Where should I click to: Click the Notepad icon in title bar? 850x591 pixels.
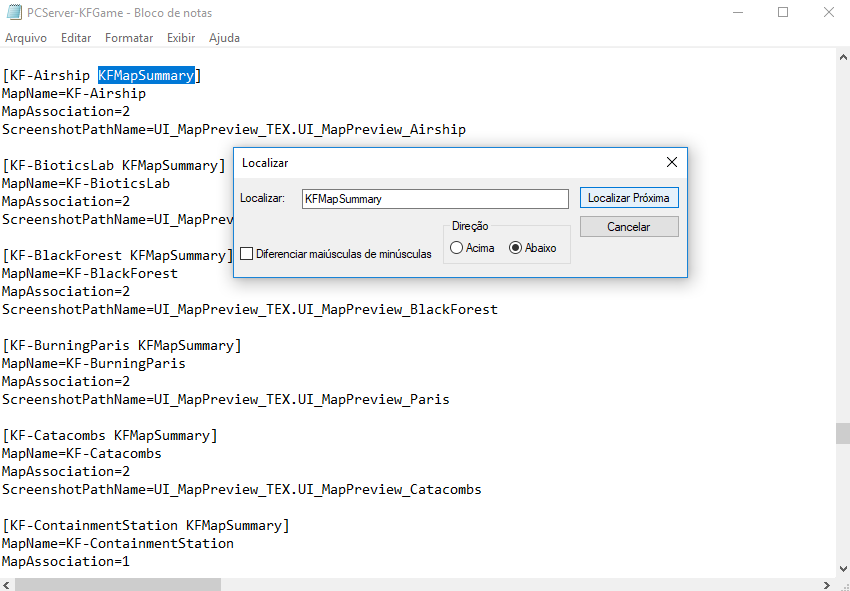[15, 13]
